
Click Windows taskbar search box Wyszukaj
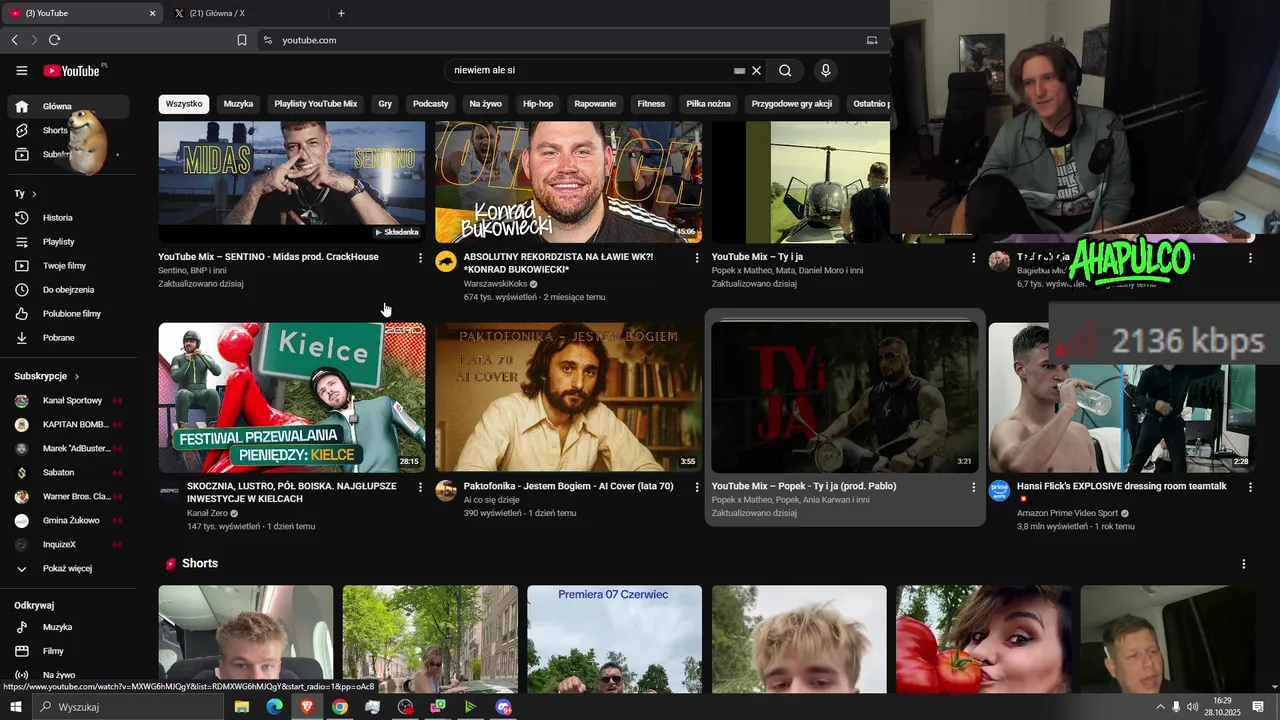(127, 707)
